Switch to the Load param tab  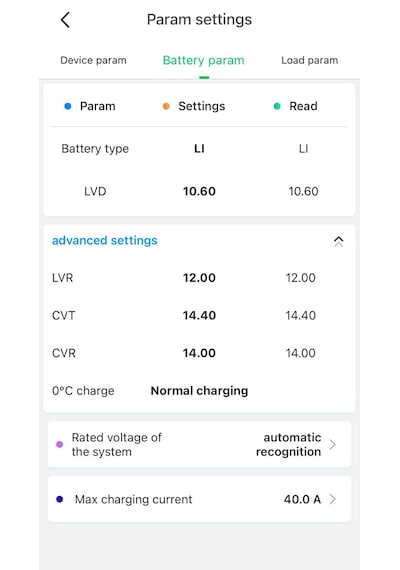click(x=310, y=60)
